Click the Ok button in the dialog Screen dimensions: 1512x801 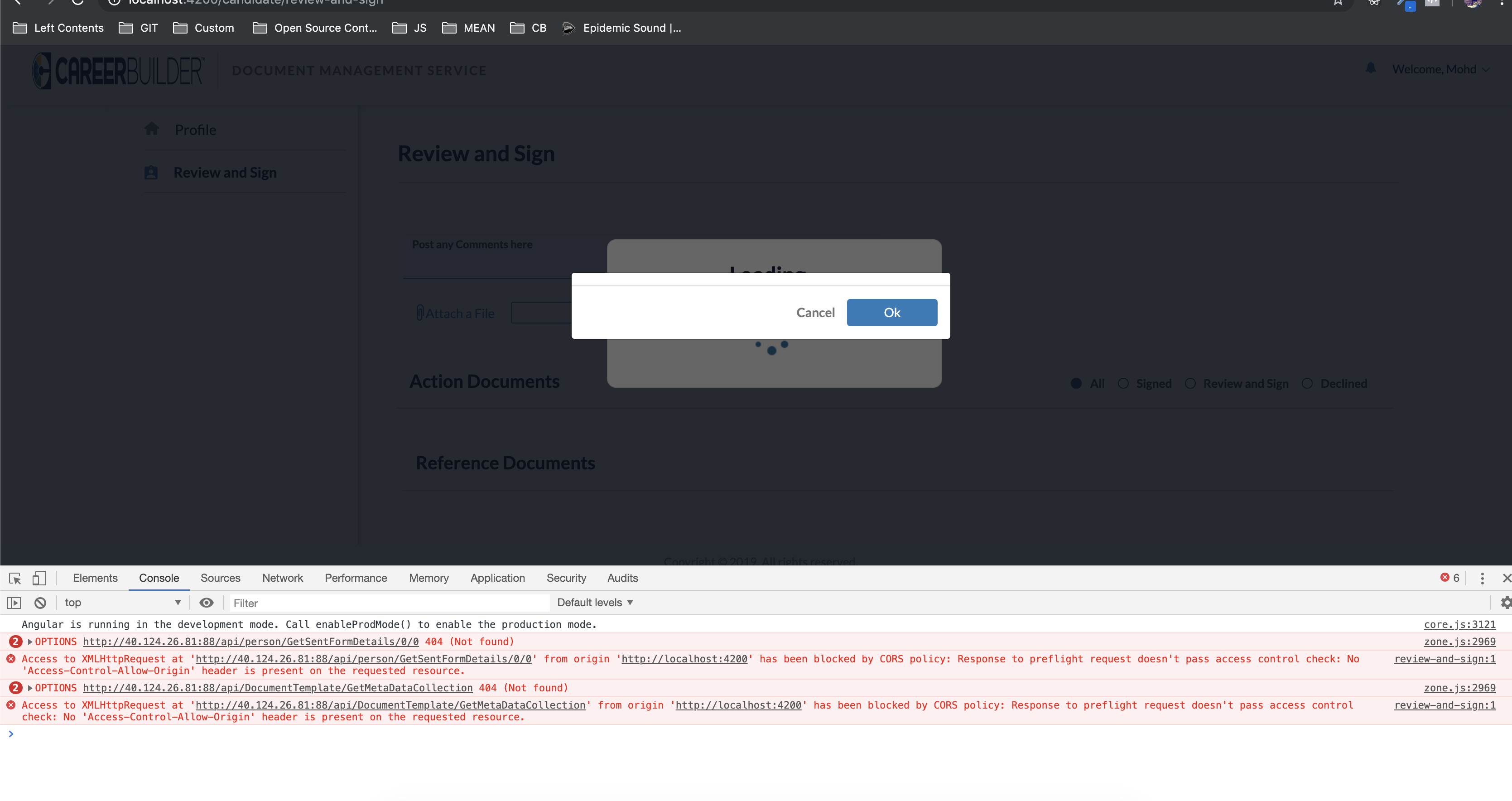pos(891,313)
